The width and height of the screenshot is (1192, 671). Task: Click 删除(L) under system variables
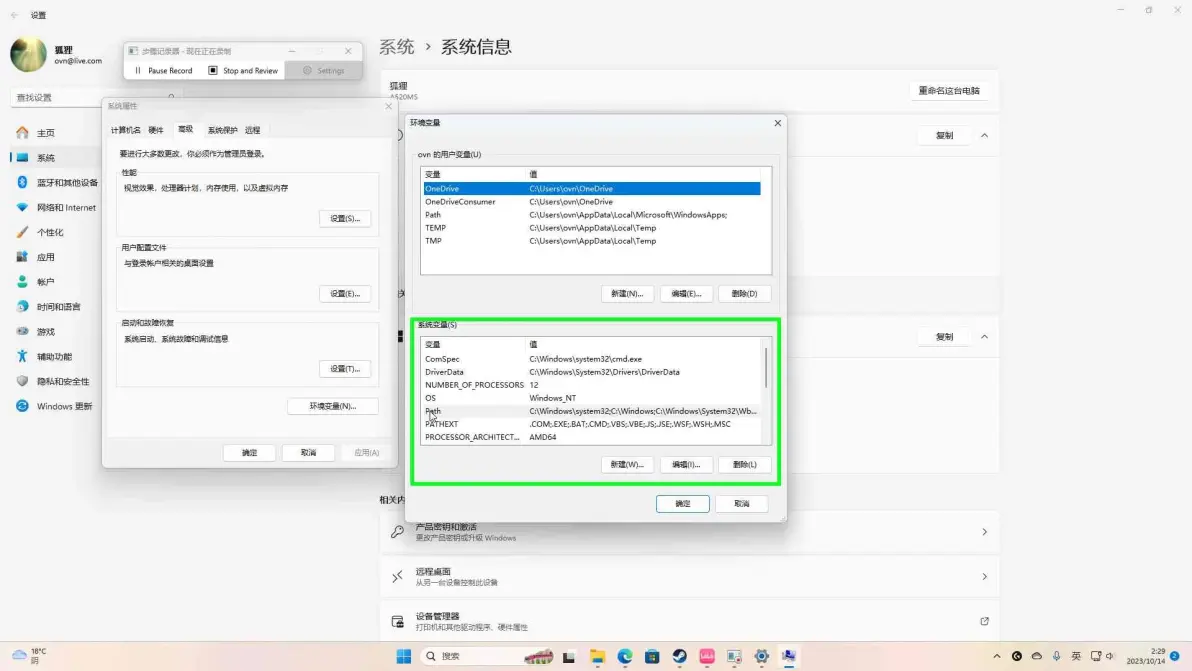coord(744,464)
